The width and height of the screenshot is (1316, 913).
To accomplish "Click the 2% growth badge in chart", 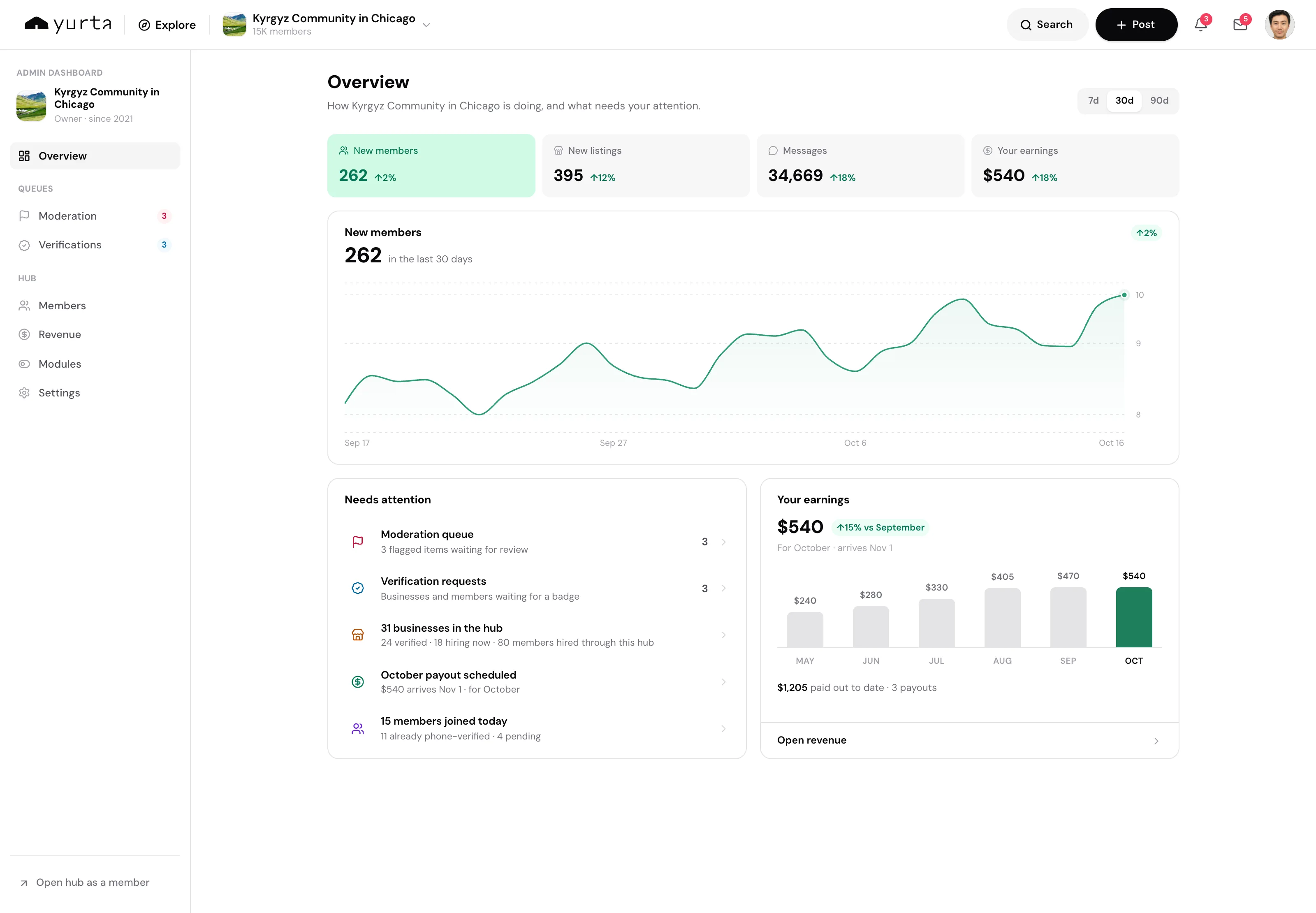I will pyautogui.click(x=1146, y=233).
